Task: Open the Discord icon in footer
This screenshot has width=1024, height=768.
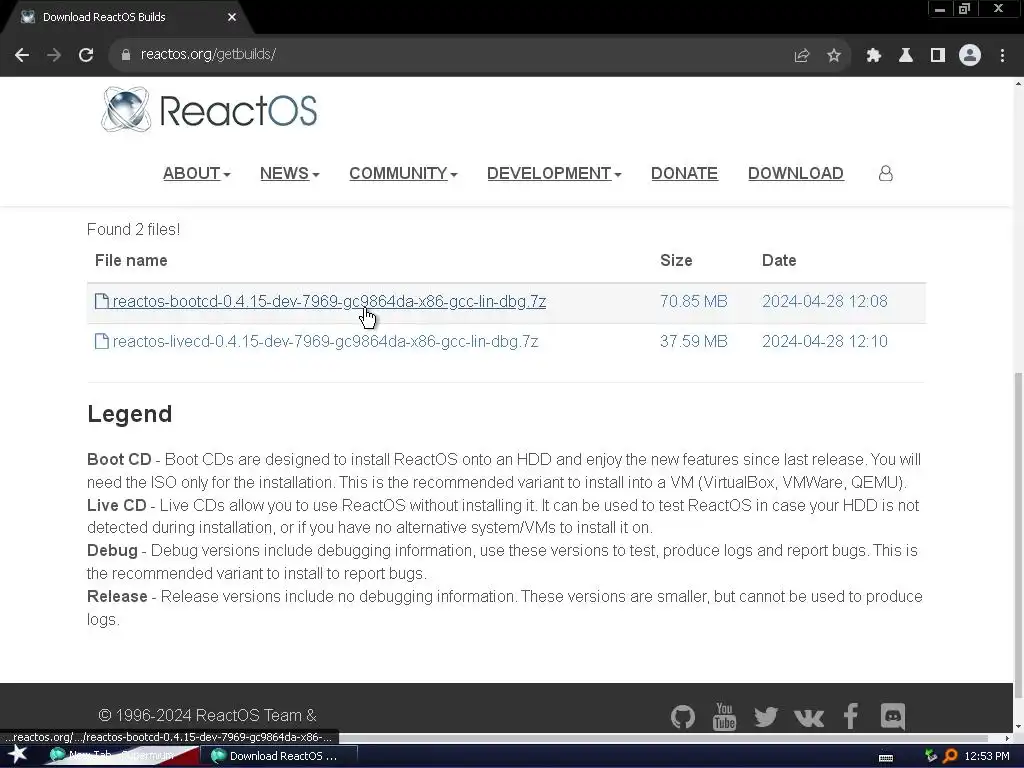Action: click(x=893, y=716)
